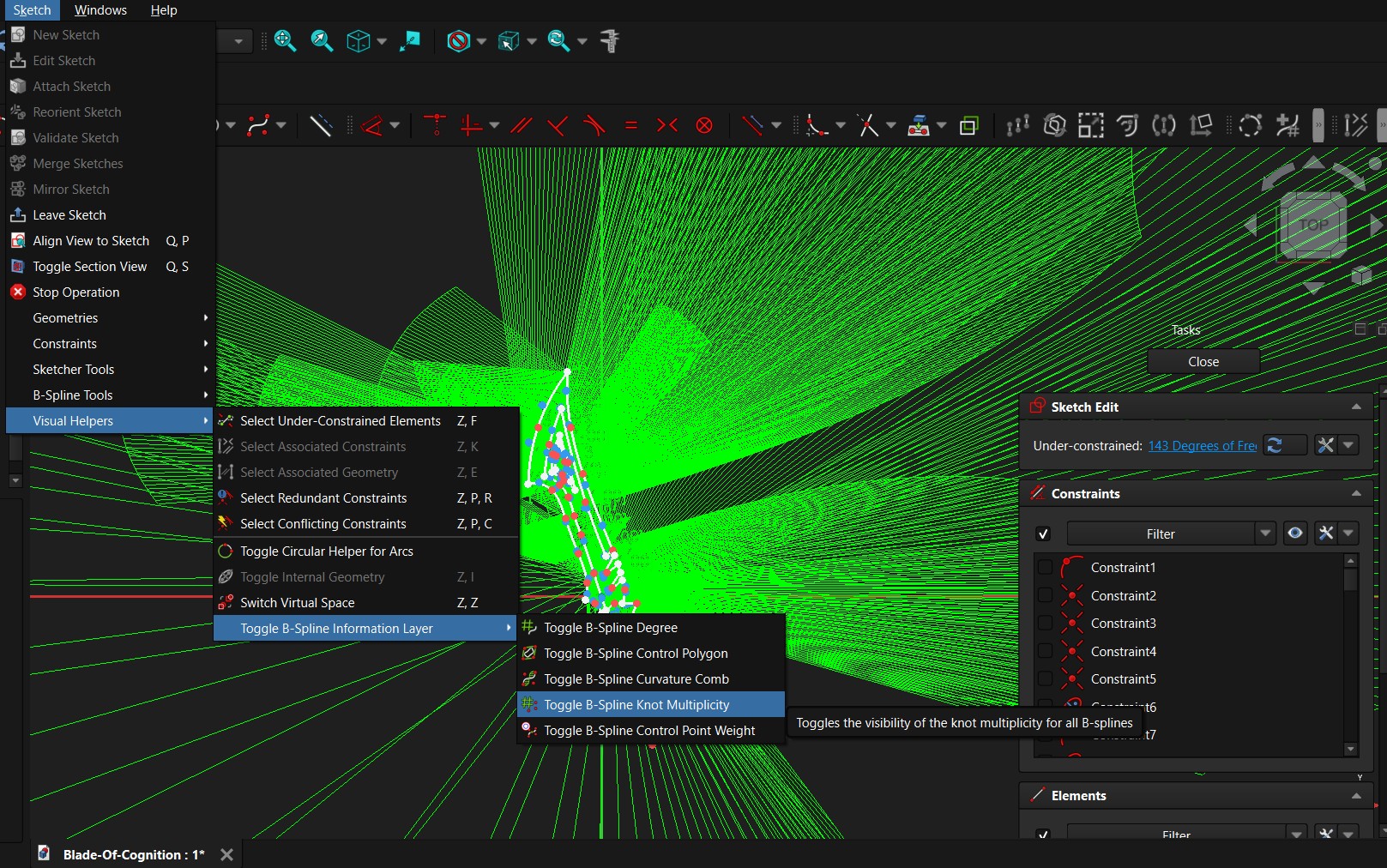1387x868 pixels.
Task: Check the Constraint3 checkbox
Action: click(x=1045, y=623)
